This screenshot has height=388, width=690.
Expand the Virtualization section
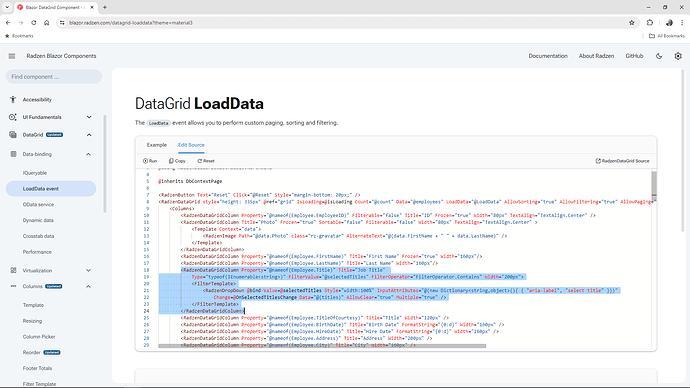(x=88, y=271)
